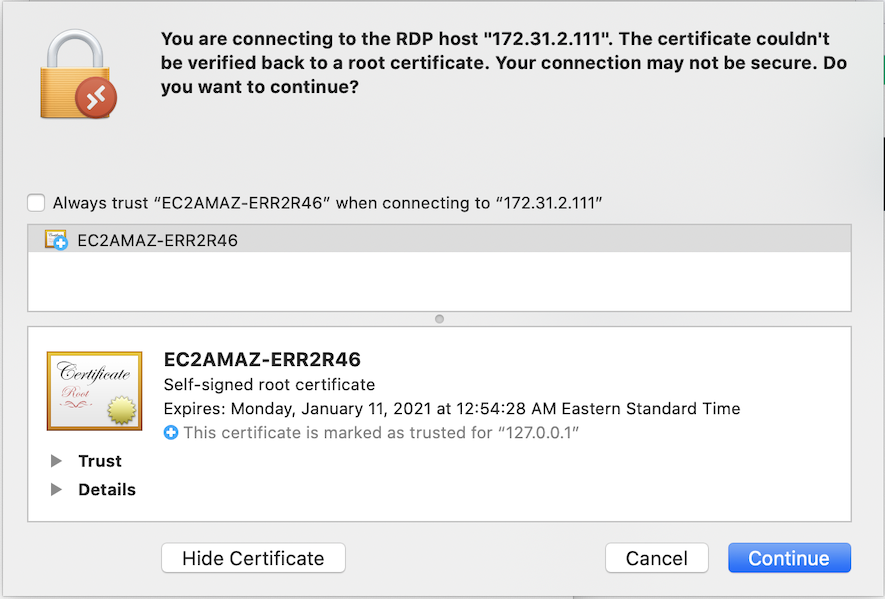The width and height of the screenshot is (885, 599).
Task: Click the red Remote Desktop badge on the padlock
Action: 98,97
